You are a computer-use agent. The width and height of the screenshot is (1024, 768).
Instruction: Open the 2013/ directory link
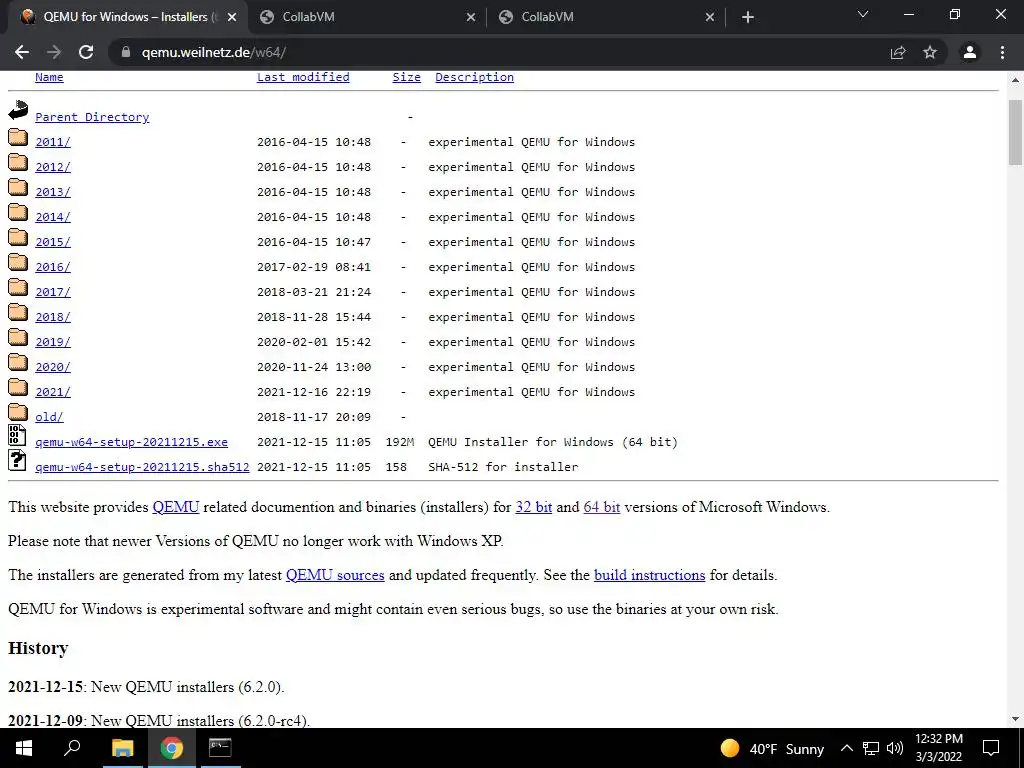coord(53,192)
